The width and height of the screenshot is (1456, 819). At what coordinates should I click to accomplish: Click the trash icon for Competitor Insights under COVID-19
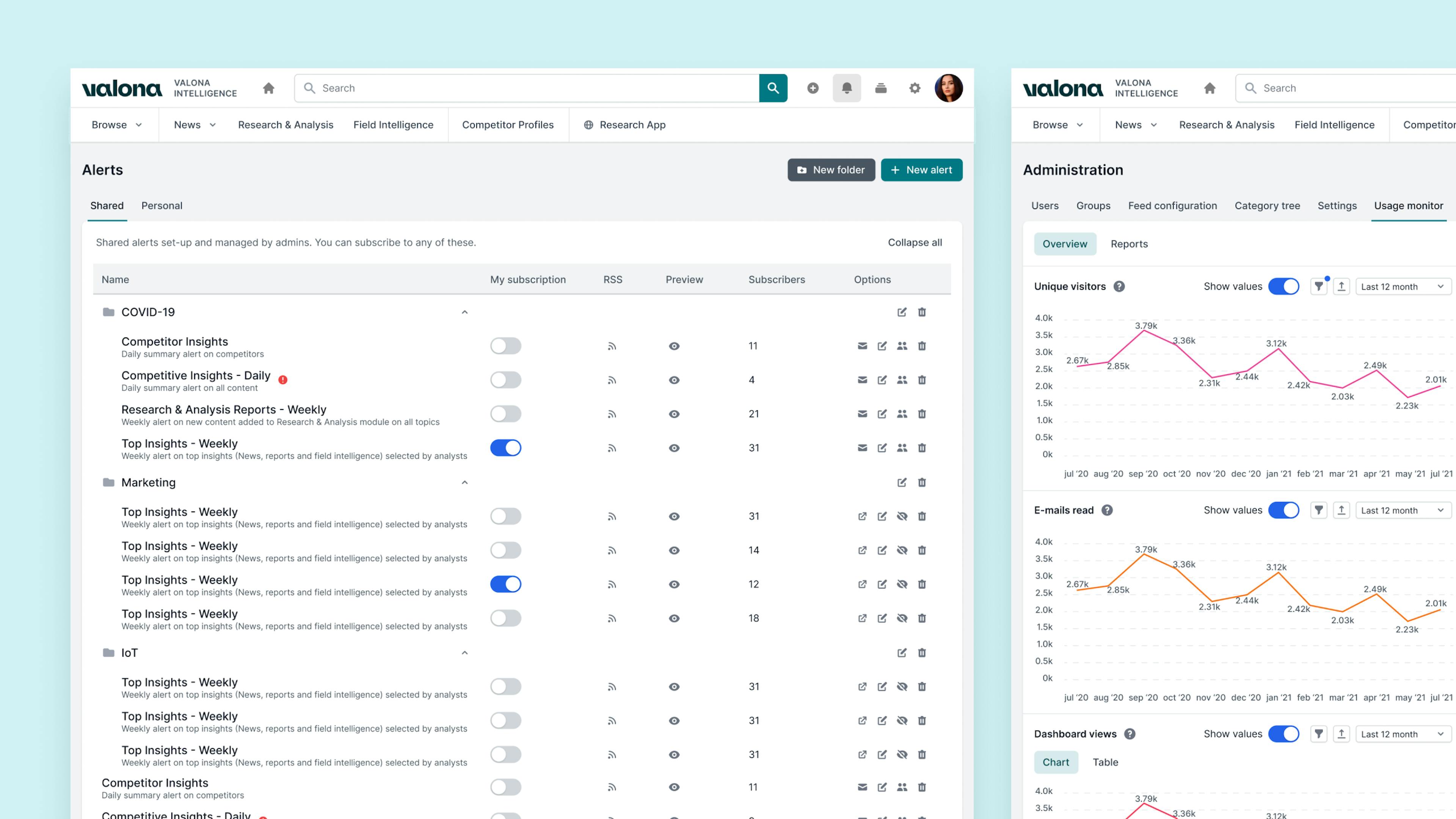pyautogui.click(x=922, y=346)
